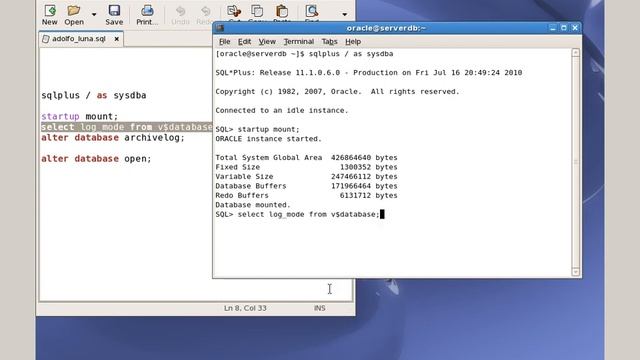Image resolution: width=640 pixels, height=360 pixels.
Task: Open the Help menu in terminal
Action: [x=353, y=42]
